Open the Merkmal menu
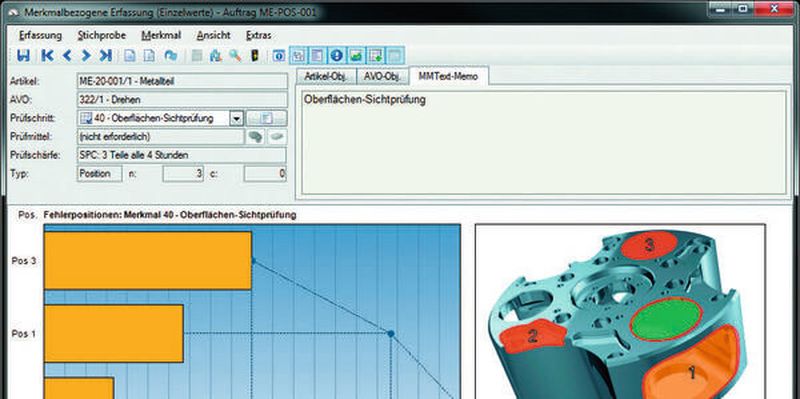The width and height of the screenshot is (800, 399). pyautogui.click(x=162, y=35)
